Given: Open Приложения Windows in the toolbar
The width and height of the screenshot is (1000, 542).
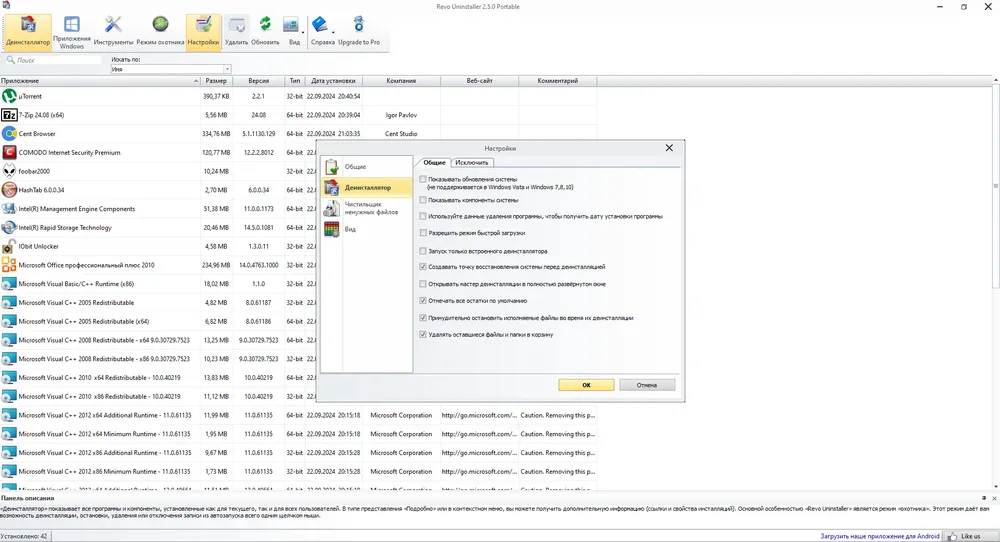Looking at the screenshot, I should click(x=72, y=31).
